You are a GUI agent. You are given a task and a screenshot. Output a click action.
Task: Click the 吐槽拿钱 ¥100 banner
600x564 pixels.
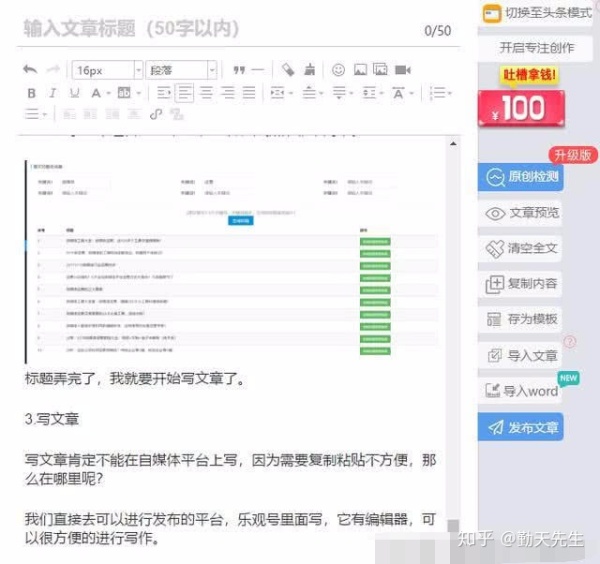(521, 99)
